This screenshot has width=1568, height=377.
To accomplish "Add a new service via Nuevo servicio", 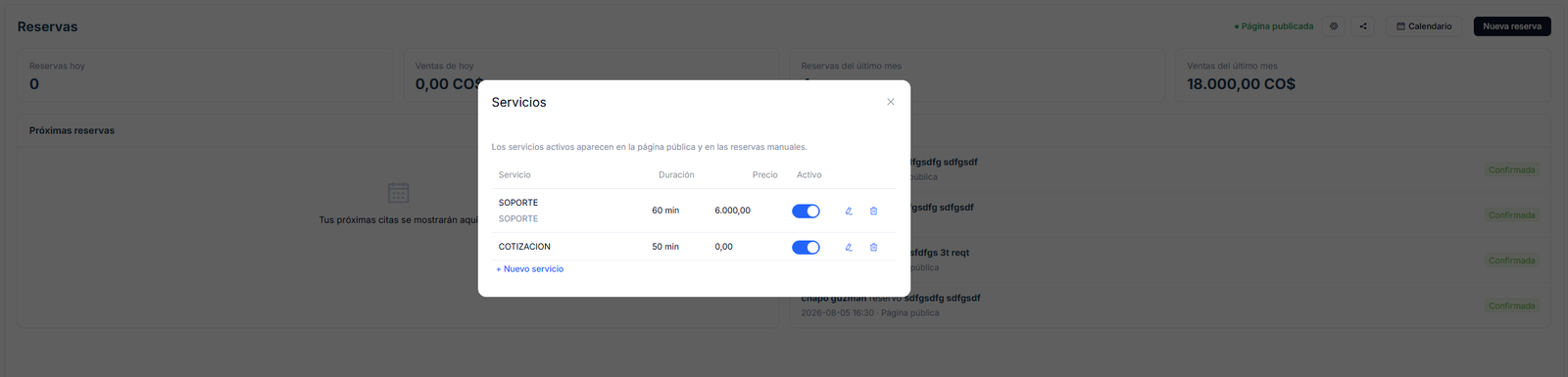I will click(x=530, y=269).
